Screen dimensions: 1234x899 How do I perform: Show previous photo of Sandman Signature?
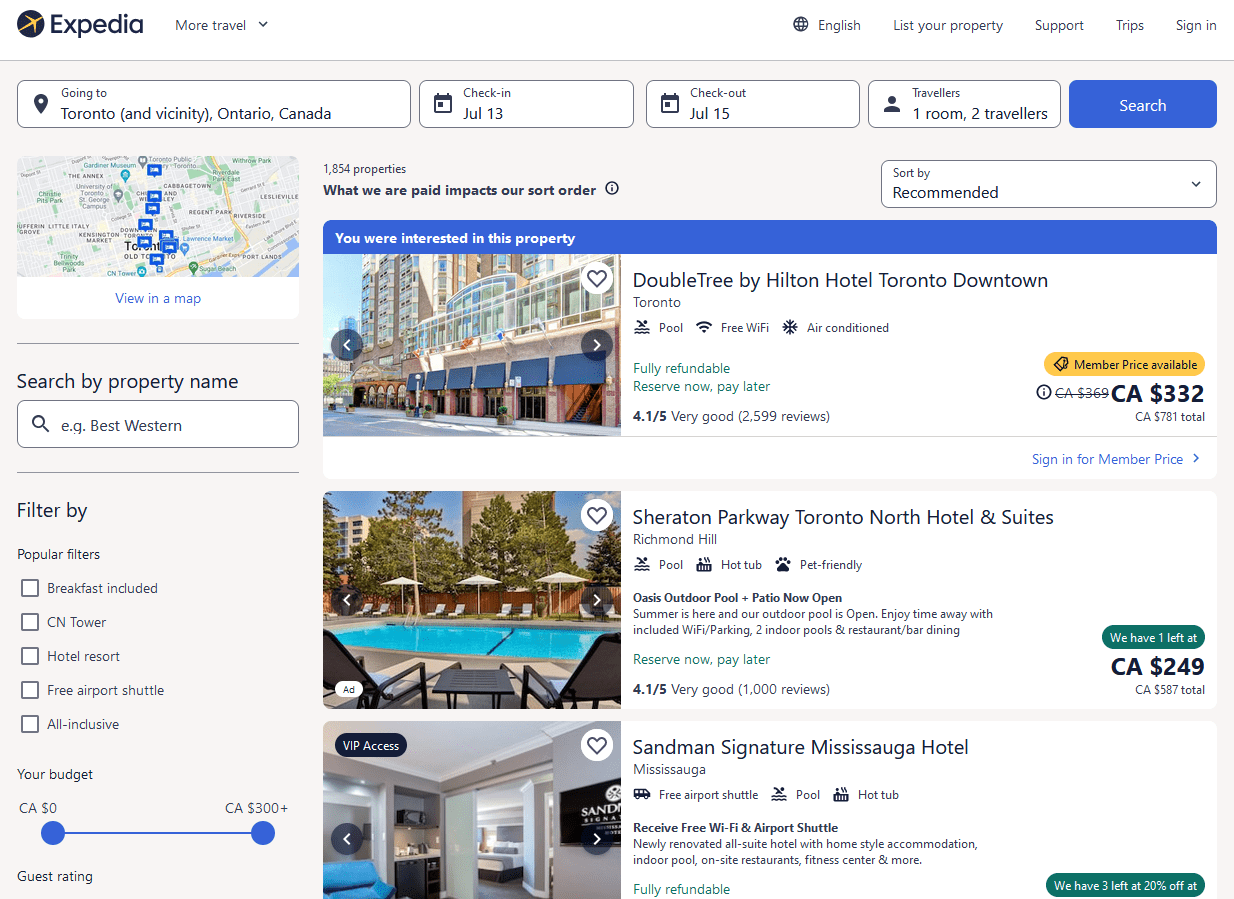347,839
